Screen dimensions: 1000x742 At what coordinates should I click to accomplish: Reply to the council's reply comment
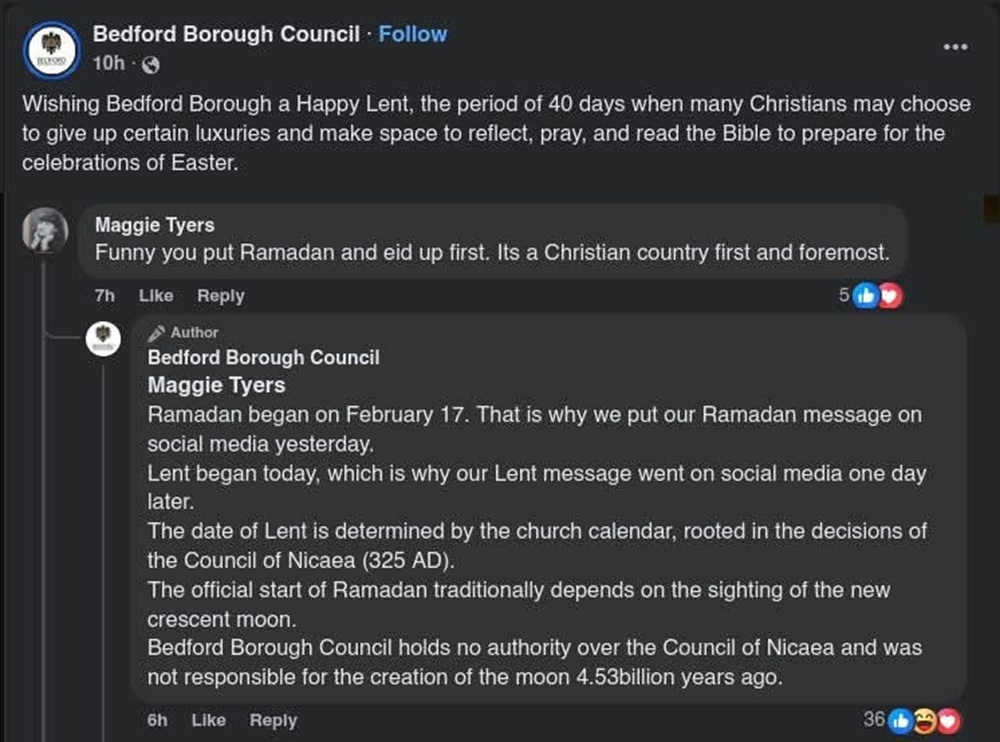273,720
